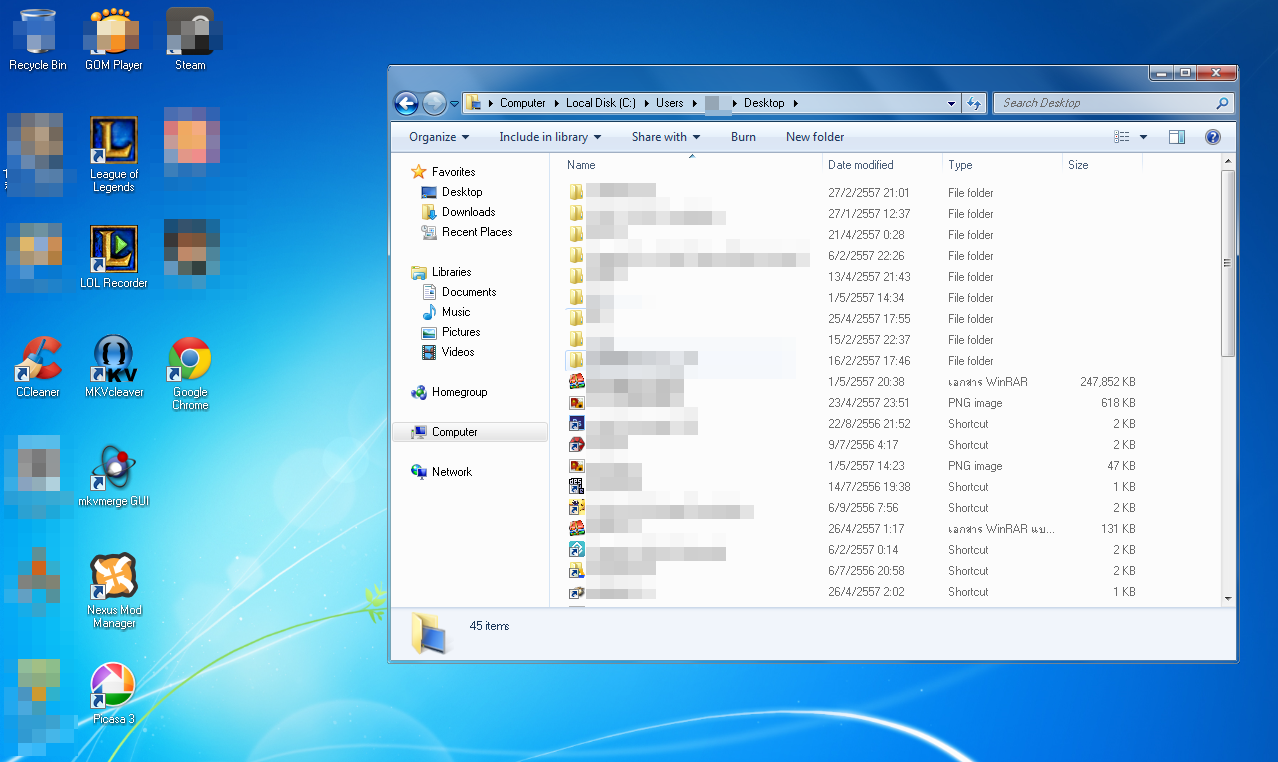Select Downloads in Favorites sidebar

pyautogui.click(x=468, y=212)
